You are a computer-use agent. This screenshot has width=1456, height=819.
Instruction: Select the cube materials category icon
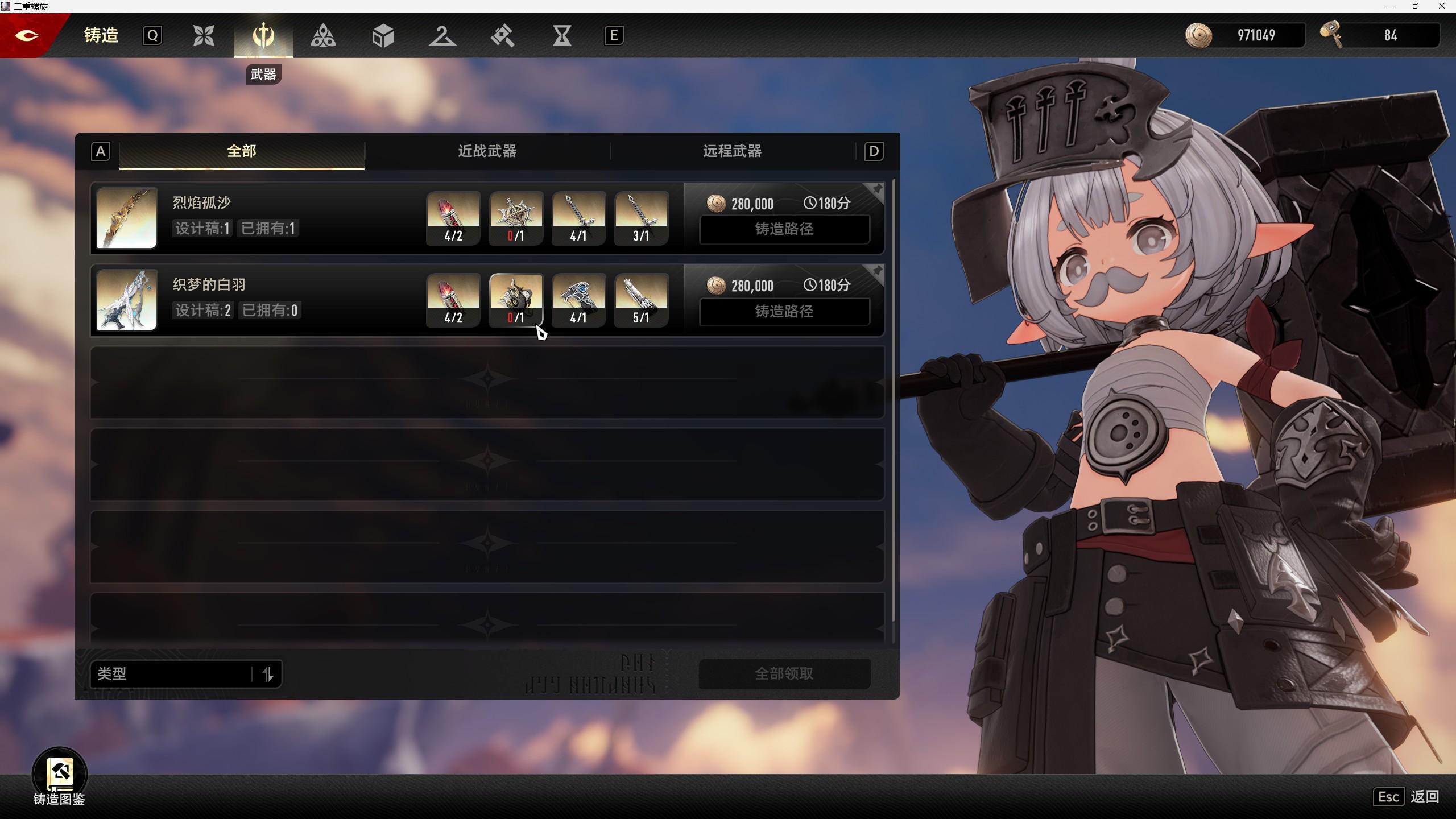pyautogui.click(x=383, y=36)
